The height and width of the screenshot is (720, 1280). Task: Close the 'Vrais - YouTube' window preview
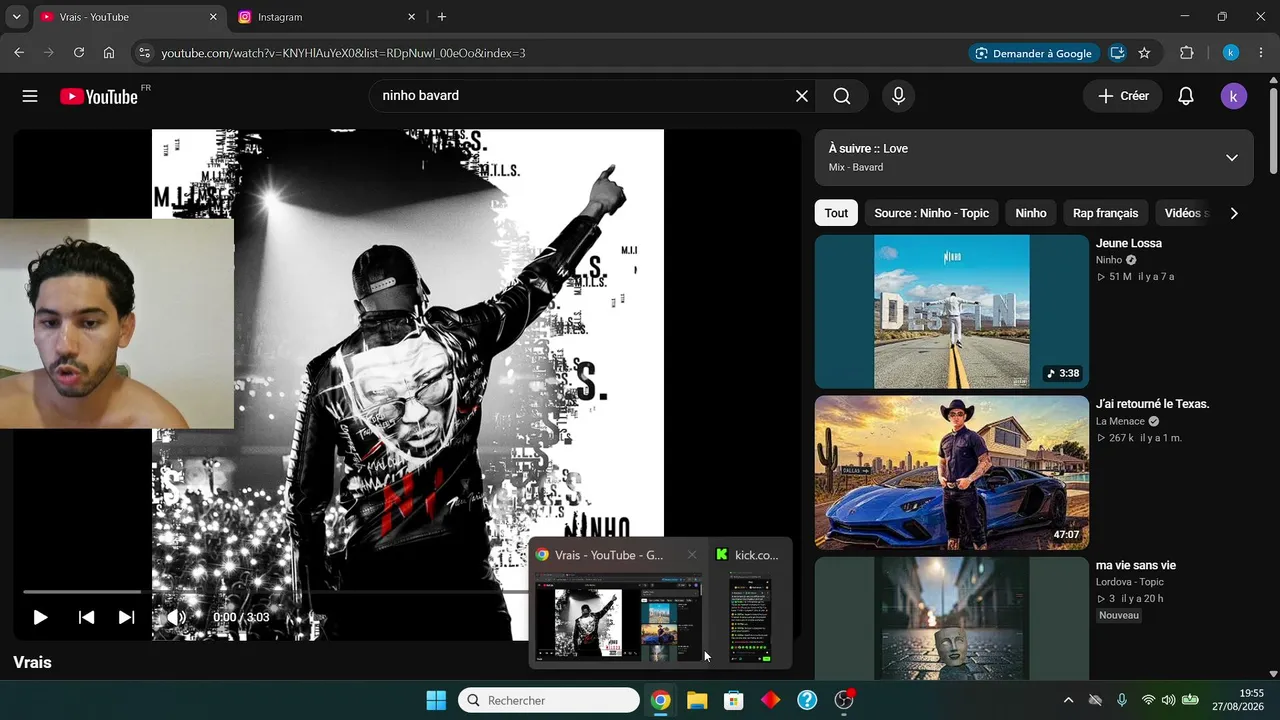pyautogui.click(x=691, y=555)
